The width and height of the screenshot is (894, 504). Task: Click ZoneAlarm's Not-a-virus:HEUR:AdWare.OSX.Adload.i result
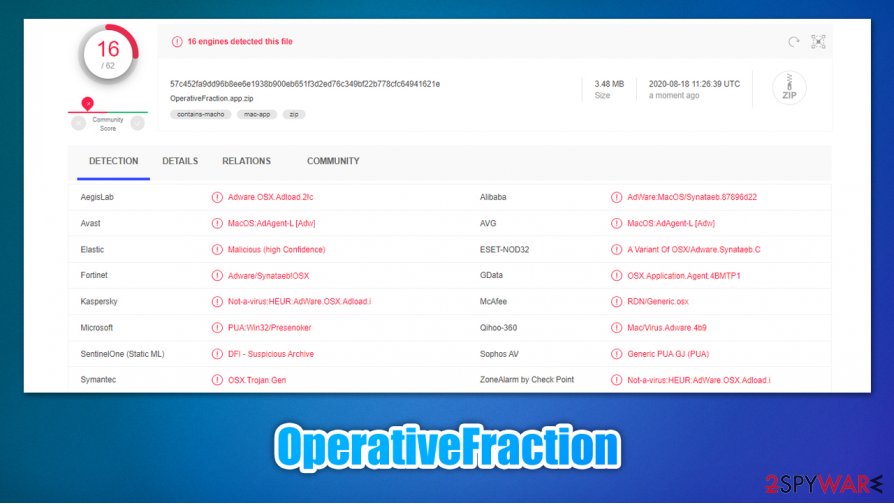pyautogui.click(x=699, y=380)
